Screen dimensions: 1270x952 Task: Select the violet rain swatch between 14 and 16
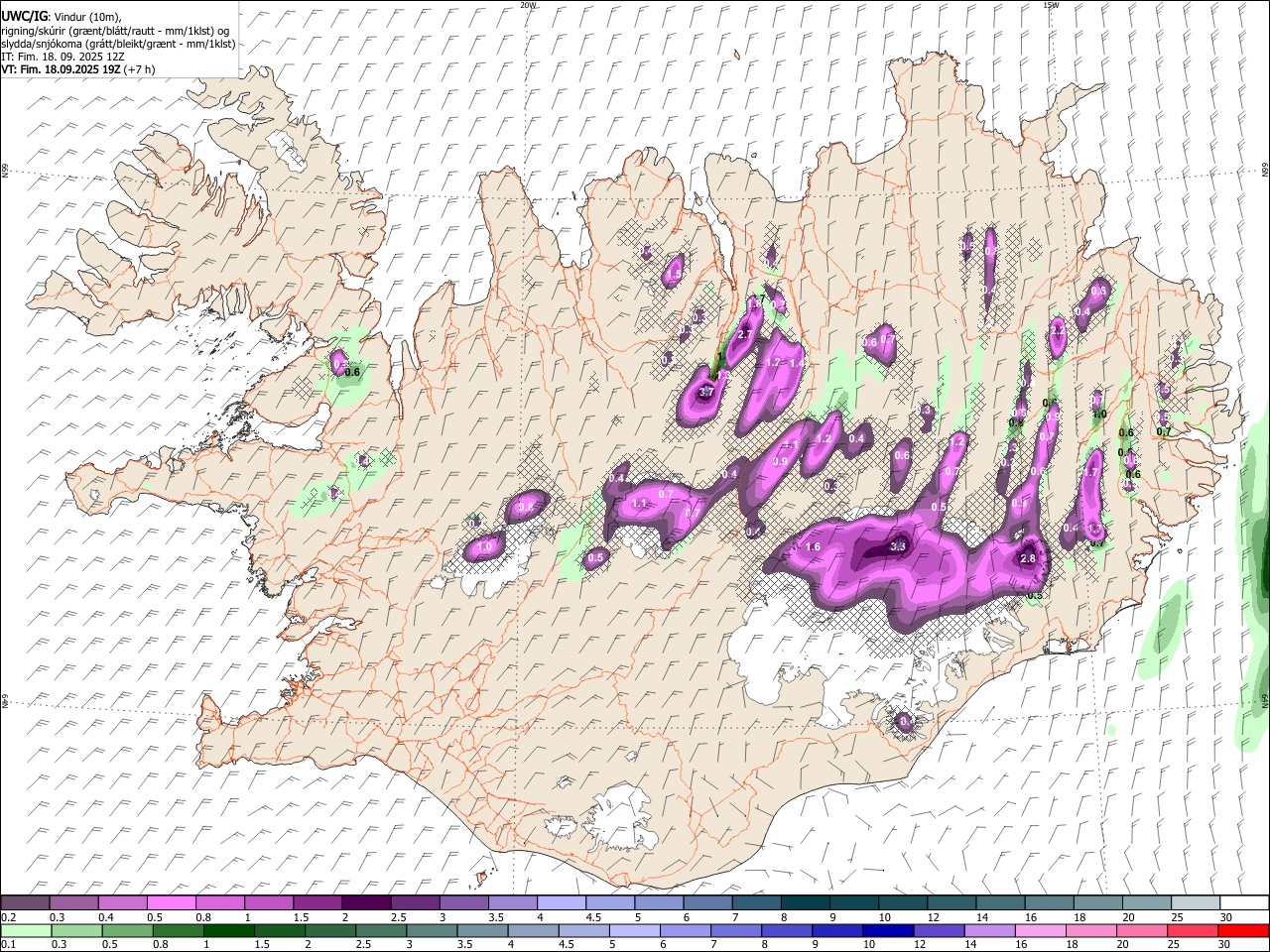[x=988, y=931]
